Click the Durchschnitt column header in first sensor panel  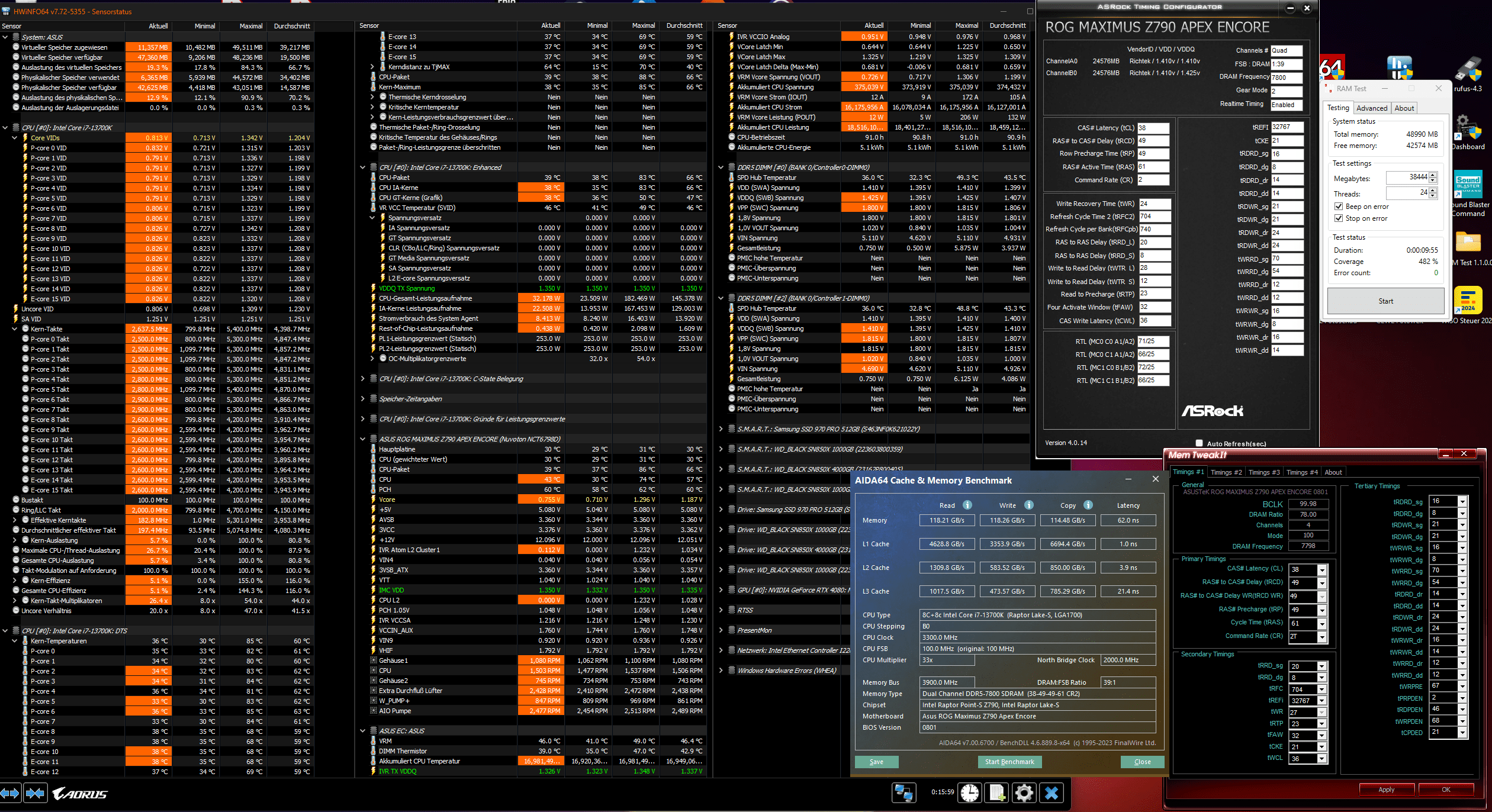tap(291, 26)
